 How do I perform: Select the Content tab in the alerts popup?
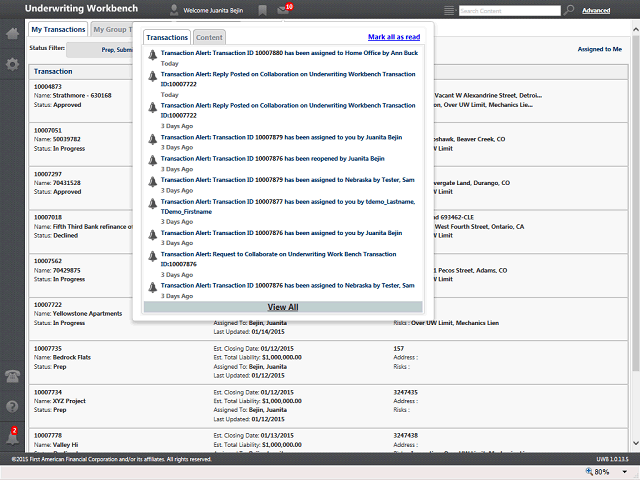pyautogui.click(x=209, y=37)
